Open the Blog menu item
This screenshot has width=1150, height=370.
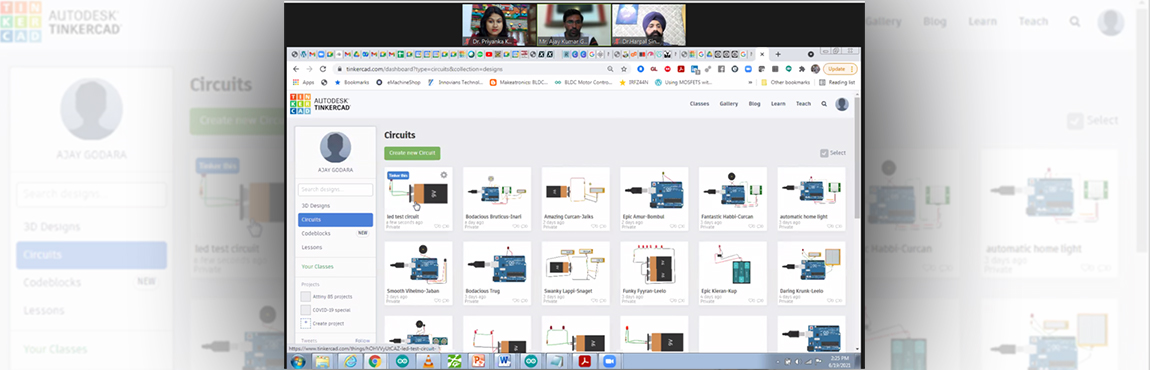click(x=755, y=104)
